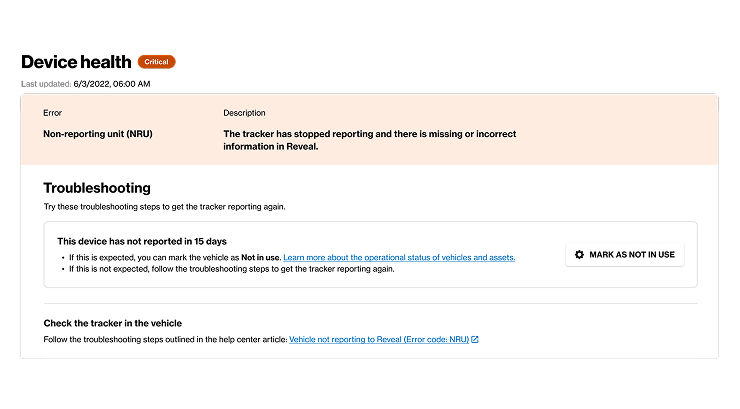This screenshot has height=409, width=740.
Task: Click the external-link icon after the NRU article
Action: [475, 339]
